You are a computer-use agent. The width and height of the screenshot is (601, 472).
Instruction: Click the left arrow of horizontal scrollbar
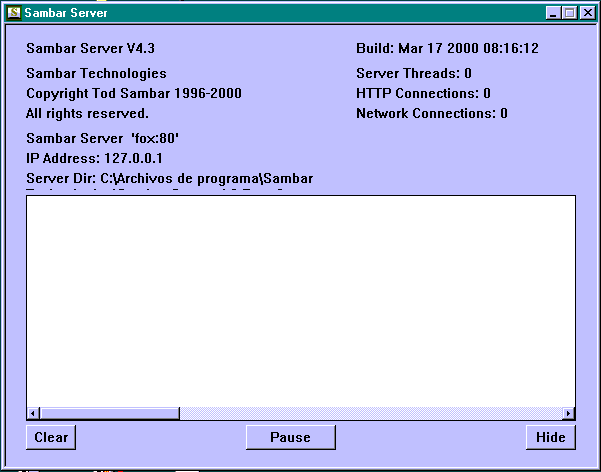(33, 413)
